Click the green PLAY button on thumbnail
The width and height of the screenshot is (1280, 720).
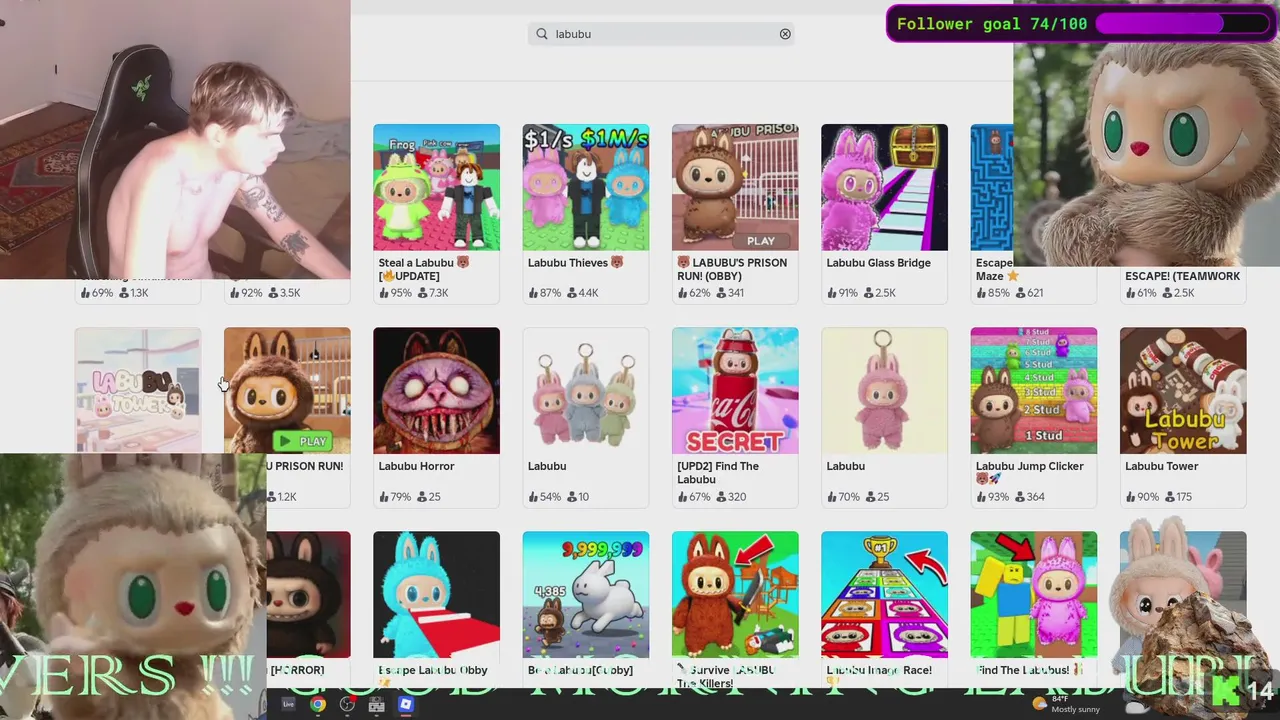(303, 441)
